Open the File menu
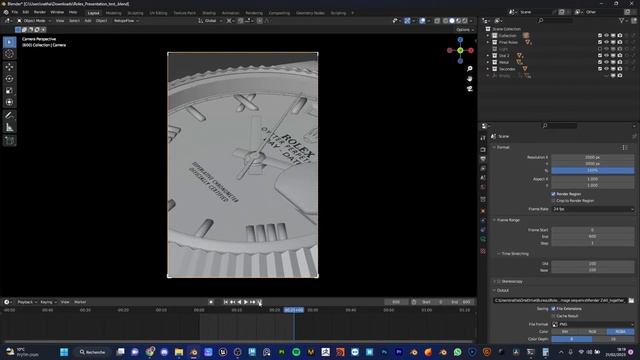640x360 pixels. tap(15, 12)
